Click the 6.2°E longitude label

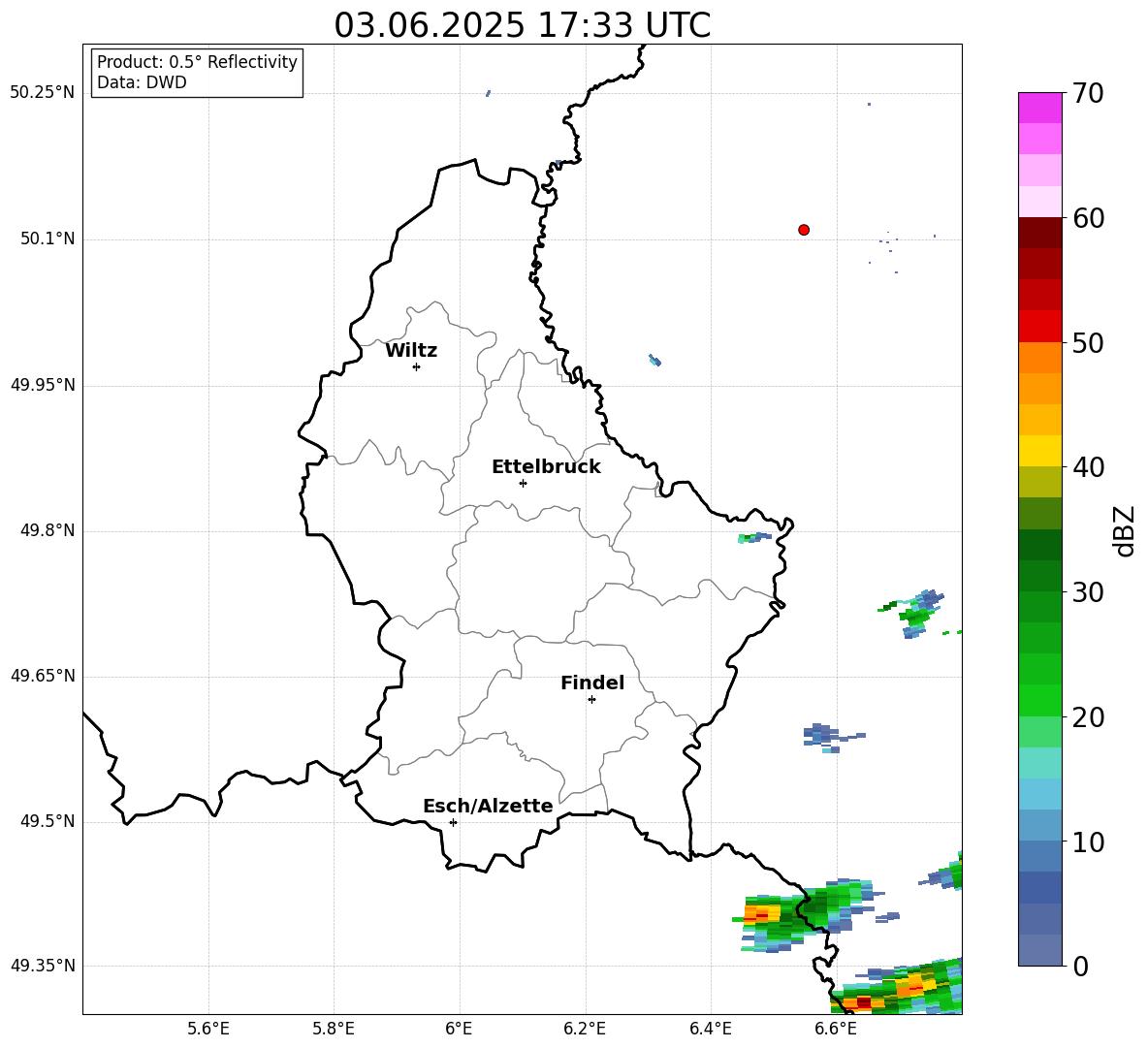585,1029
